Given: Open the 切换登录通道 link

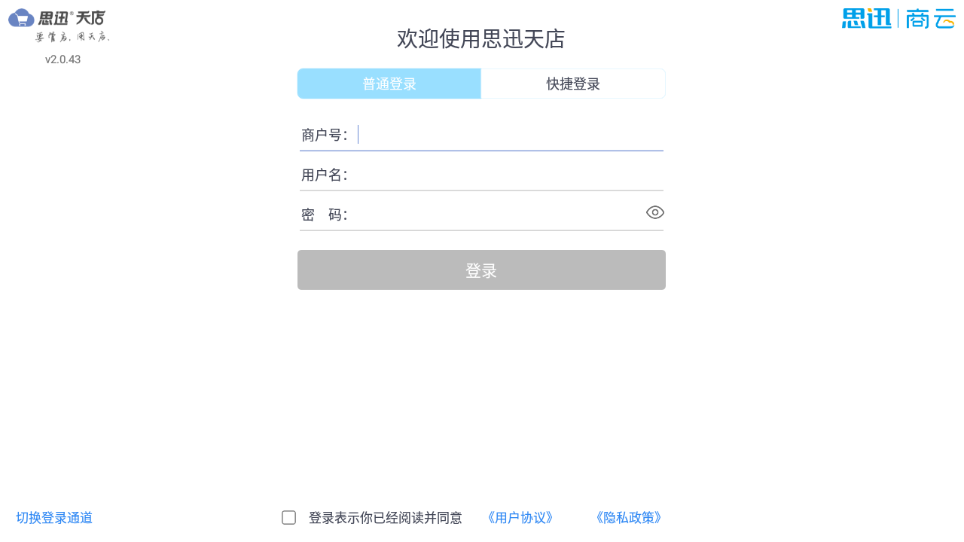Looking at the screenshot, I should pos(54,518).
